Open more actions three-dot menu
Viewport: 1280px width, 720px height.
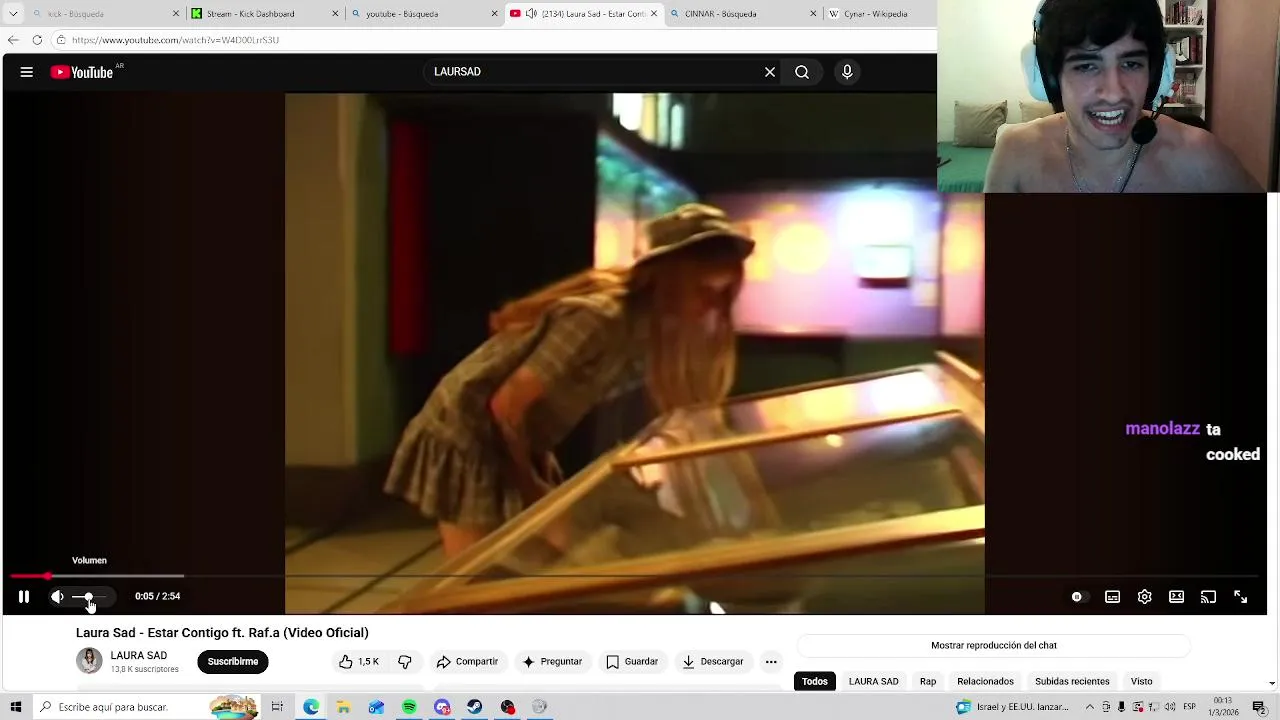click(771, 662)
